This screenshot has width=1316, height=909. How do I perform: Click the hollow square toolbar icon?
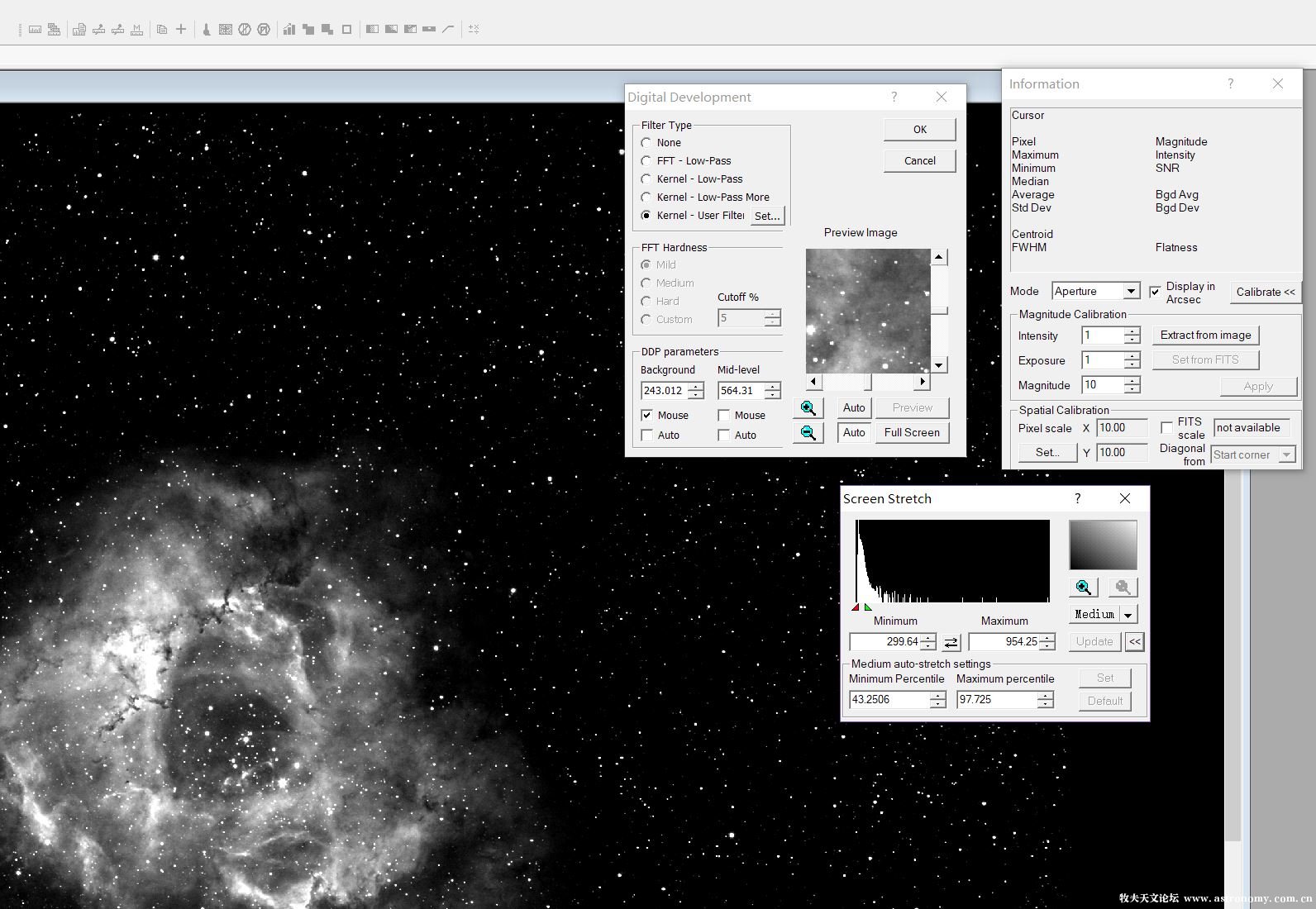(x=346, y=29)
